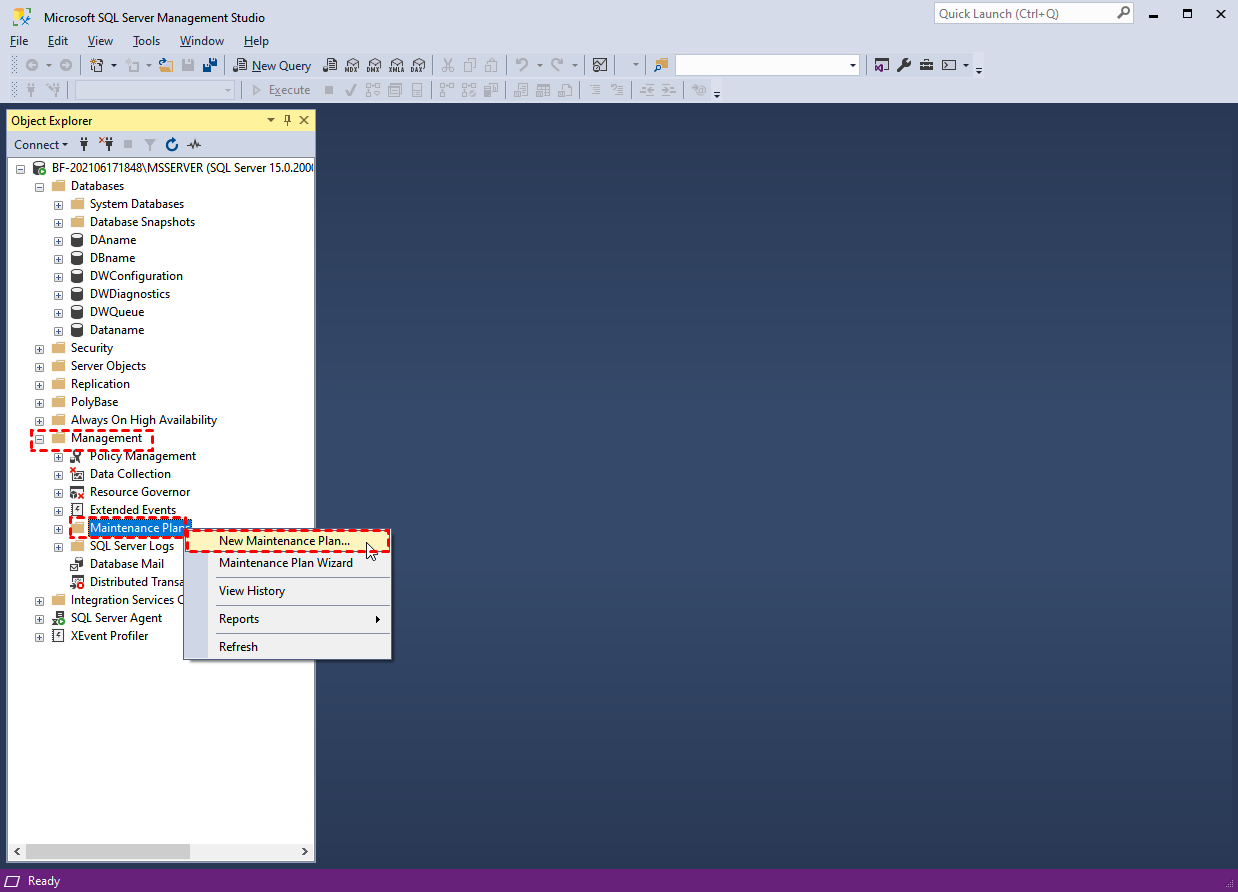The height and width of the screenshot is (892, 1238).
Task: Choose View History from context menu
Action: 288,591
